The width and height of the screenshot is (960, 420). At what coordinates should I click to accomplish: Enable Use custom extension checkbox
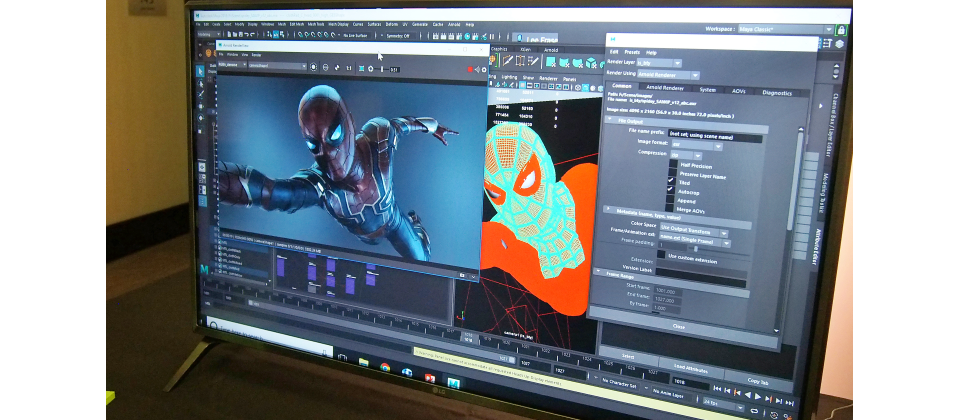click(661, 254)
